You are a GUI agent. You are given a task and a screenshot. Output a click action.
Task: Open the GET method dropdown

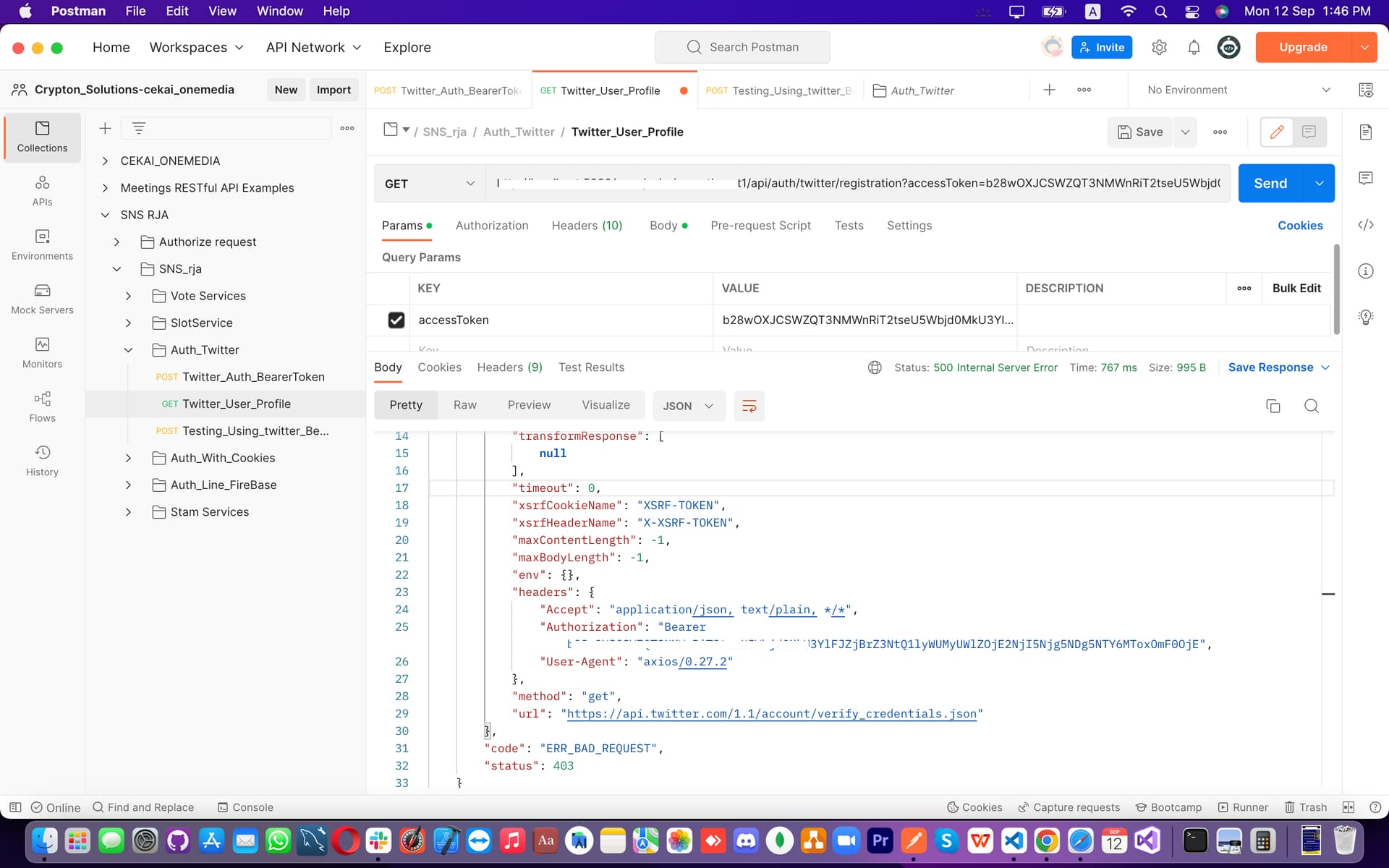[x=430, y=184]
